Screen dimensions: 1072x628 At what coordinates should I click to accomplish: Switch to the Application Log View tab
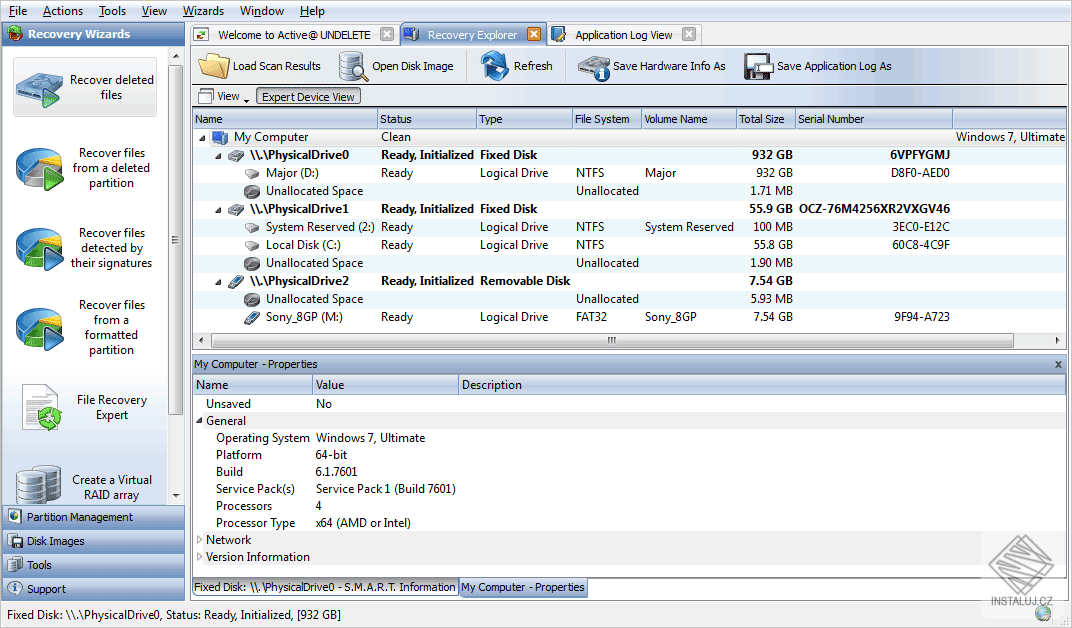pyautogui.click(x=623, y=35)
